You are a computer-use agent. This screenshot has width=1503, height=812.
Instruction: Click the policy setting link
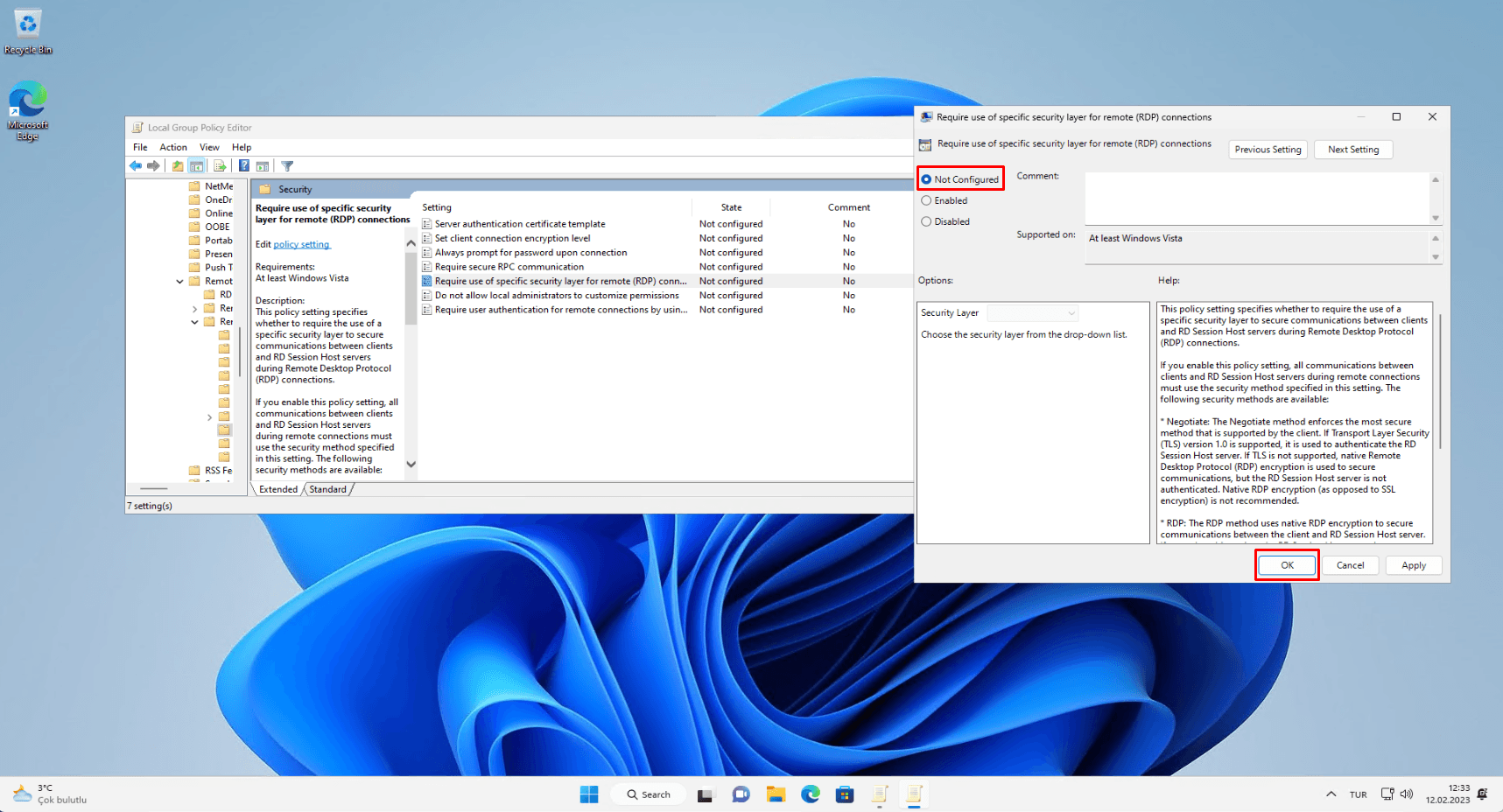301,245
